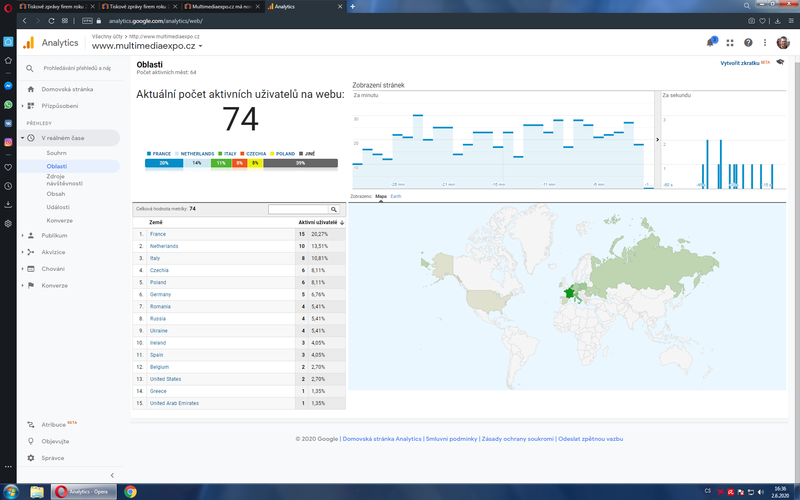The height and width of the screenshot is (500, 800).
Task: Sort by the Aktivní uživatelé column
Action: 321,222
